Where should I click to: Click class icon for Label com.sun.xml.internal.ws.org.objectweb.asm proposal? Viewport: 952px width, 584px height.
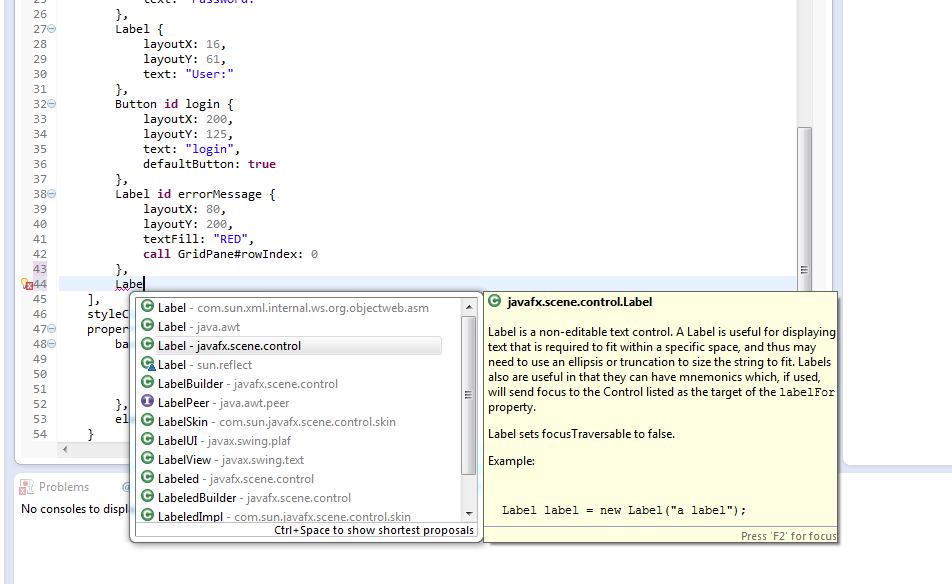tap(147, 307)
